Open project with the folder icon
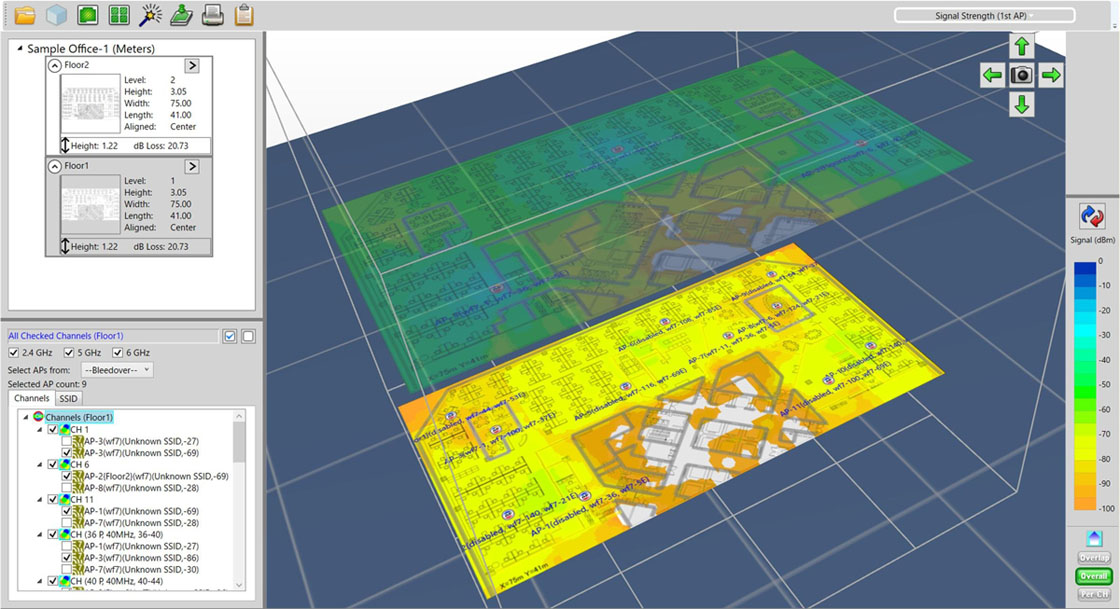Image resolution: width=1120 pixels, height=609 pixels. point(25,15)
